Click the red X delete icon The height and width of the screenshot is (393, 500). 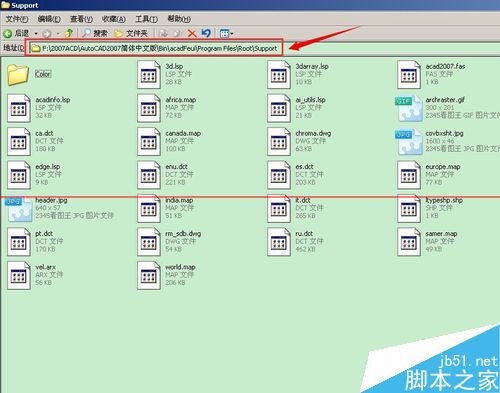192,33
